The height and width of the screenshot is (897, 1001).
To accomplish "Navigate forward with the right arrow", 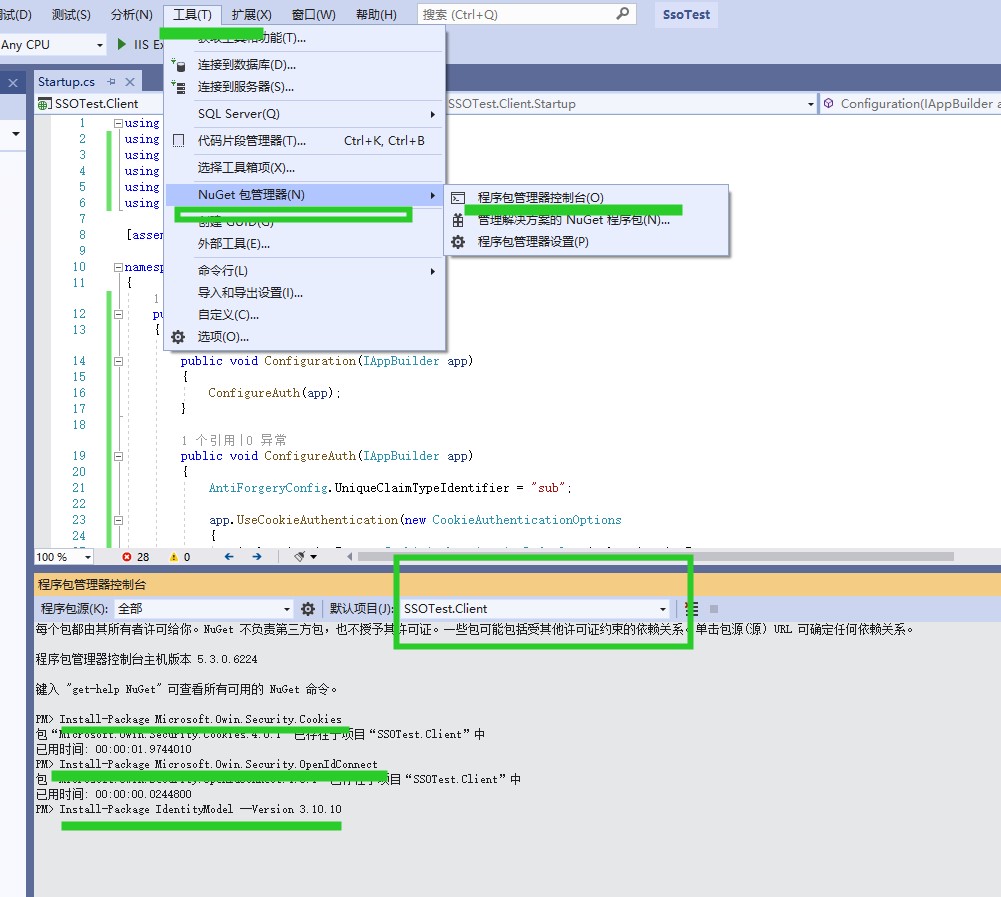I will [257, 557].
